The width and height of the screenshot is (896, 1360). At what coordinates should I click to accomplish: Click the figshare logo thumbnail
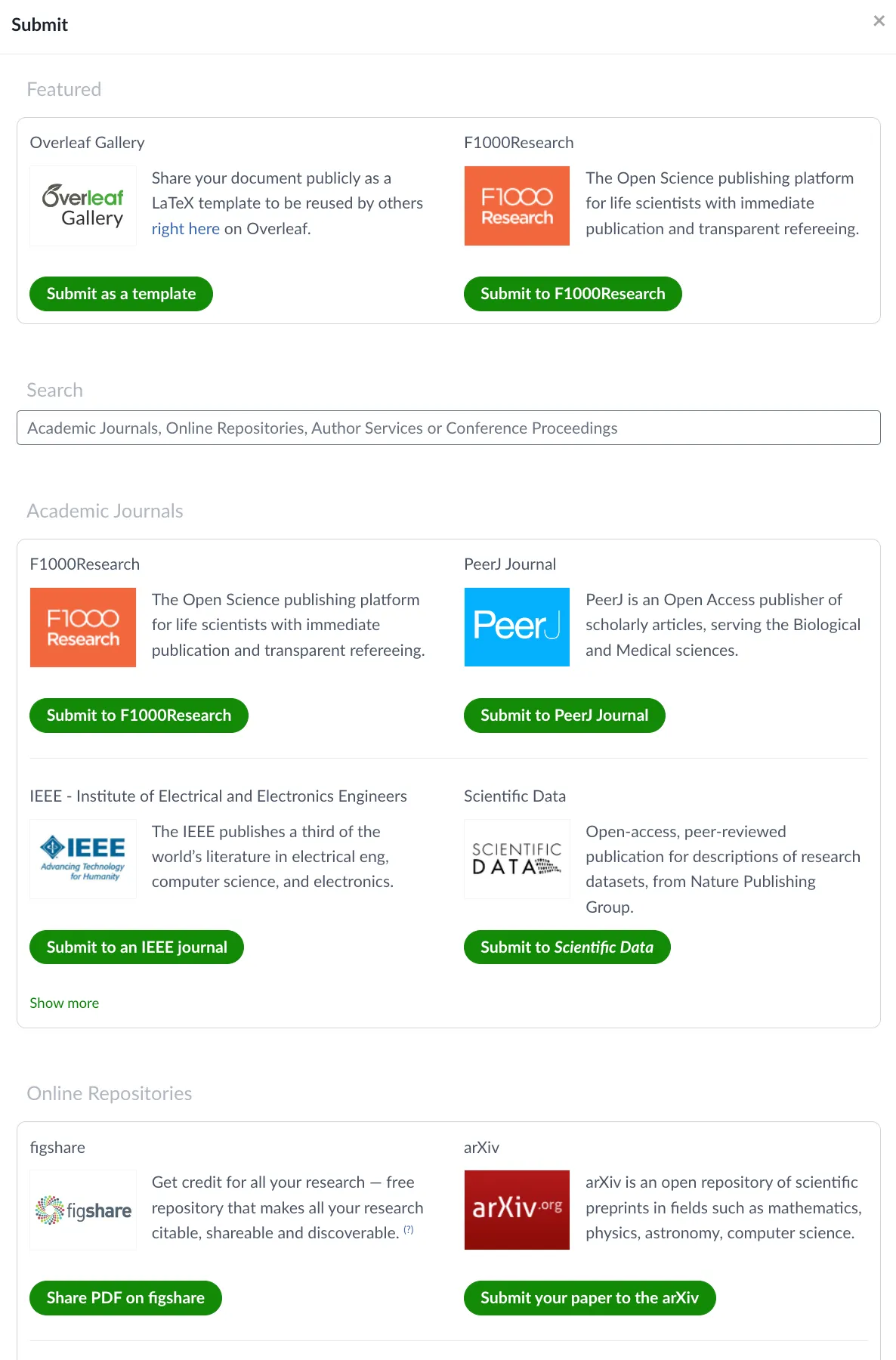(x=83, y=1210)
